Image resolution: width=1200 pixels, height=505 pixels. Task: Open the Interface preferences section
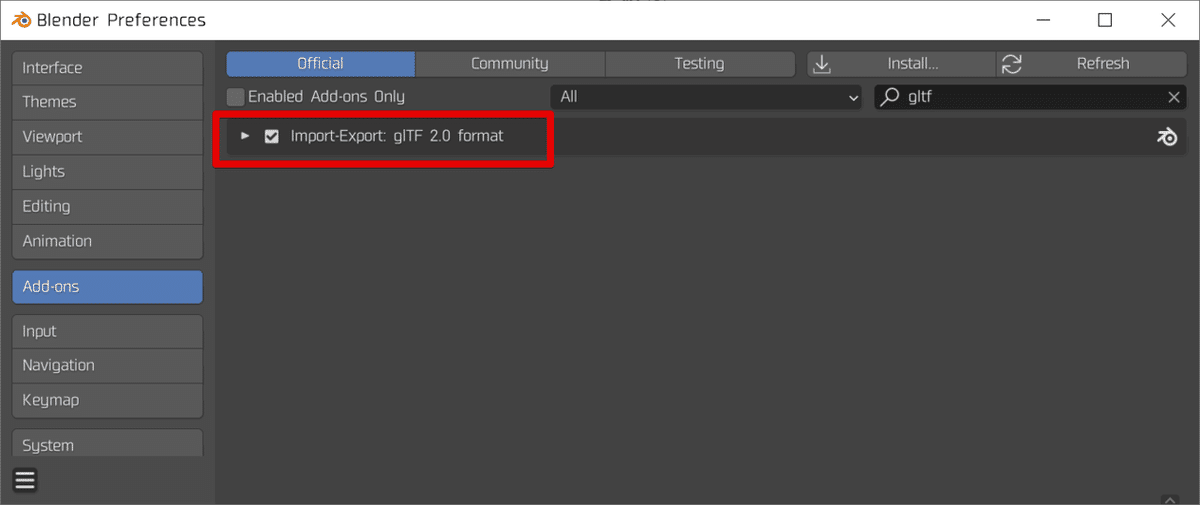(x=107, y=68)
